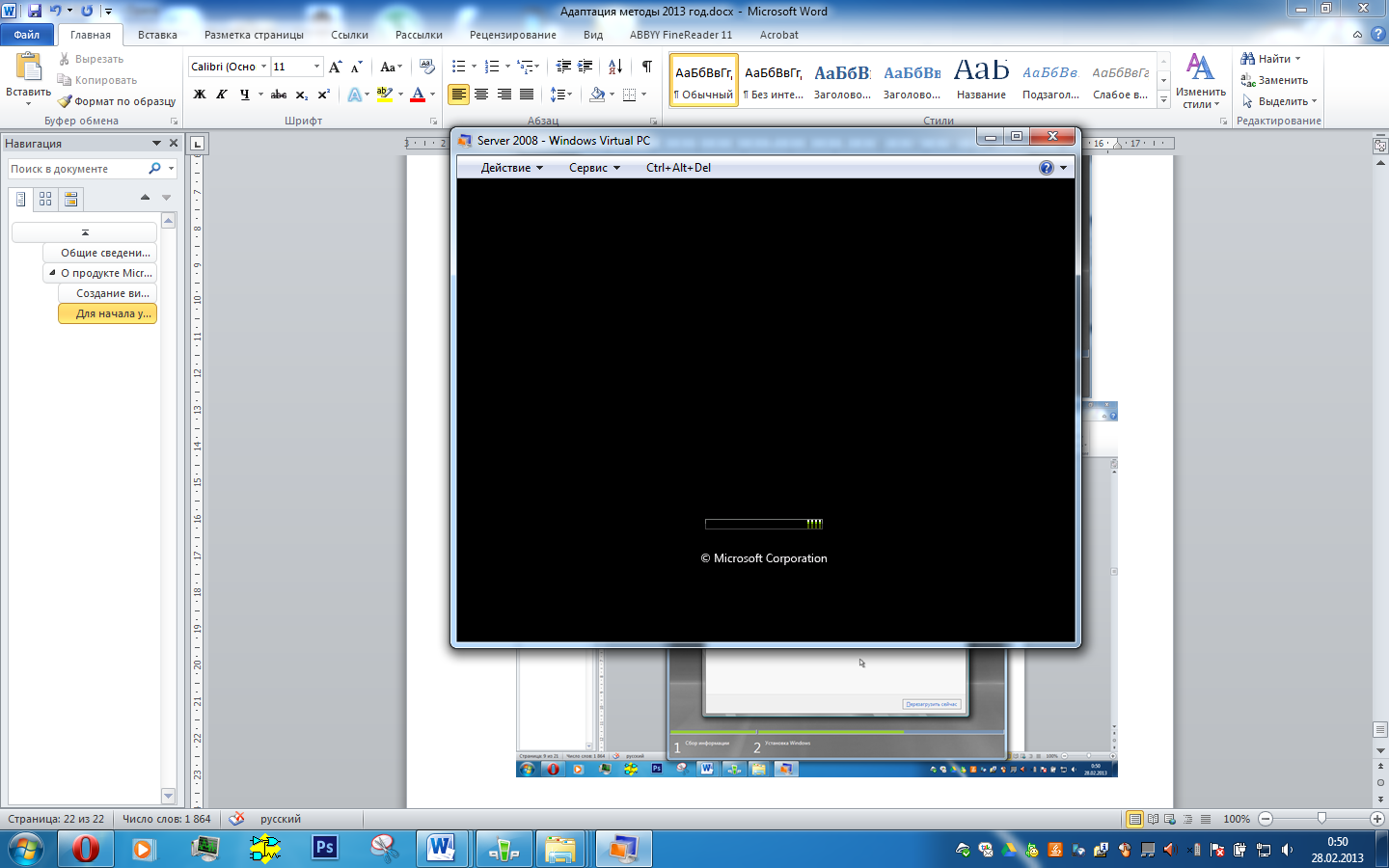Image resolution: width=1389 pixels, height=868 pixels.
Task: Browse pages thumbnails in Navigation pane
Action: point(45,200)
